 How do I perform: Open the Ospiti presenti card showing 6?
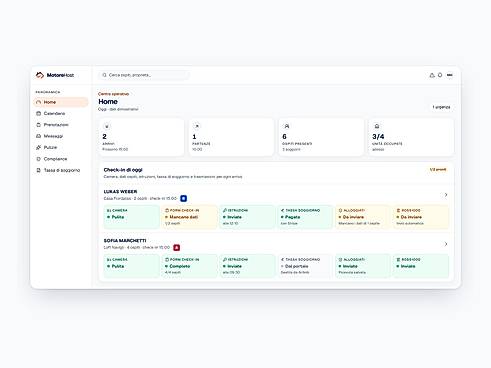coord(321,137)
